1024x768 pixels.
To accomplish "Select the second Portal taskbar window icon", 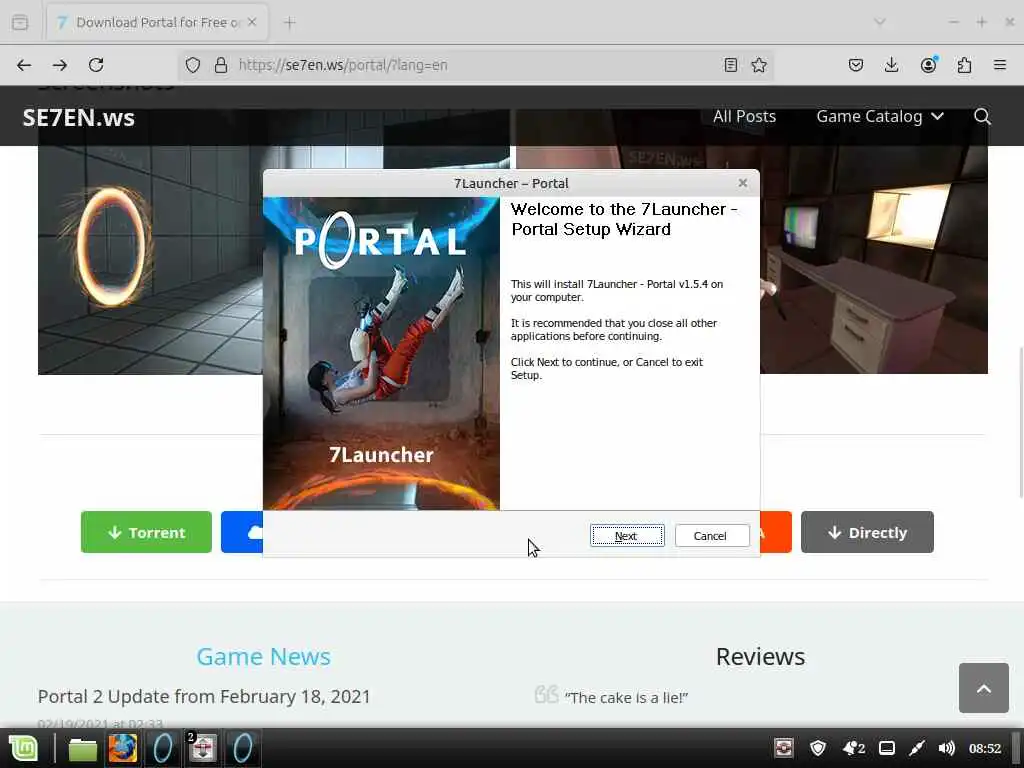I will [243, 748].
